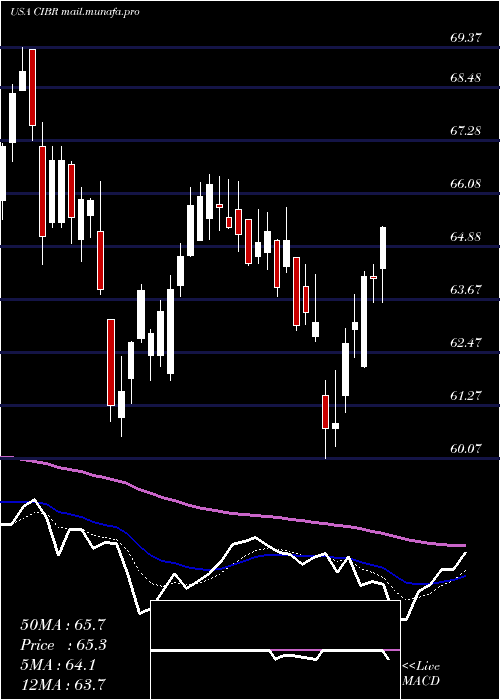This screenshot has height=700, width=500.
Task: Click the 63.67 price axis label
Action: click(466, 290)
